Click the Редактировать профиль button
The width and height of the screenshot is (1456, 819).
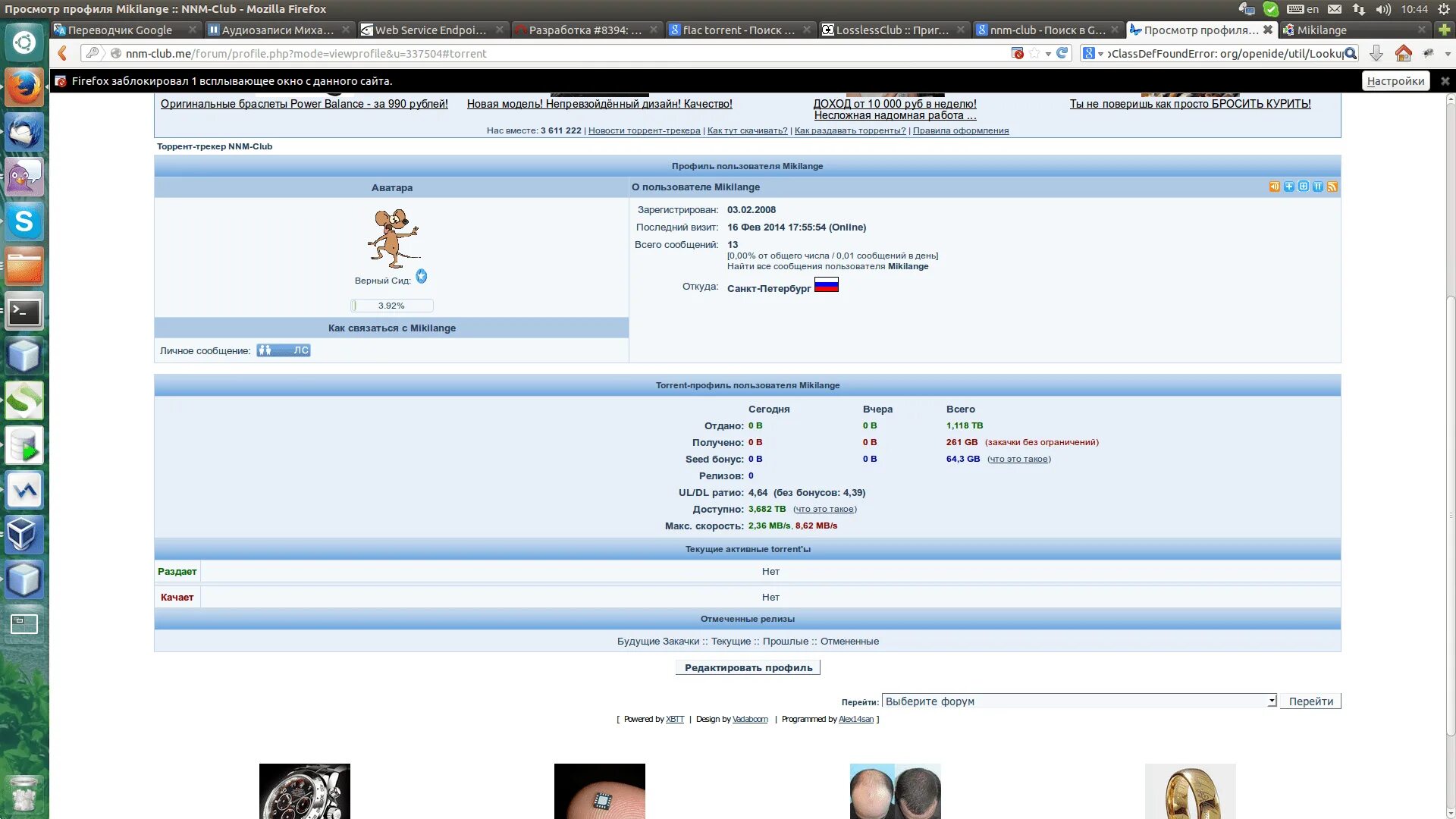(748, 667)
